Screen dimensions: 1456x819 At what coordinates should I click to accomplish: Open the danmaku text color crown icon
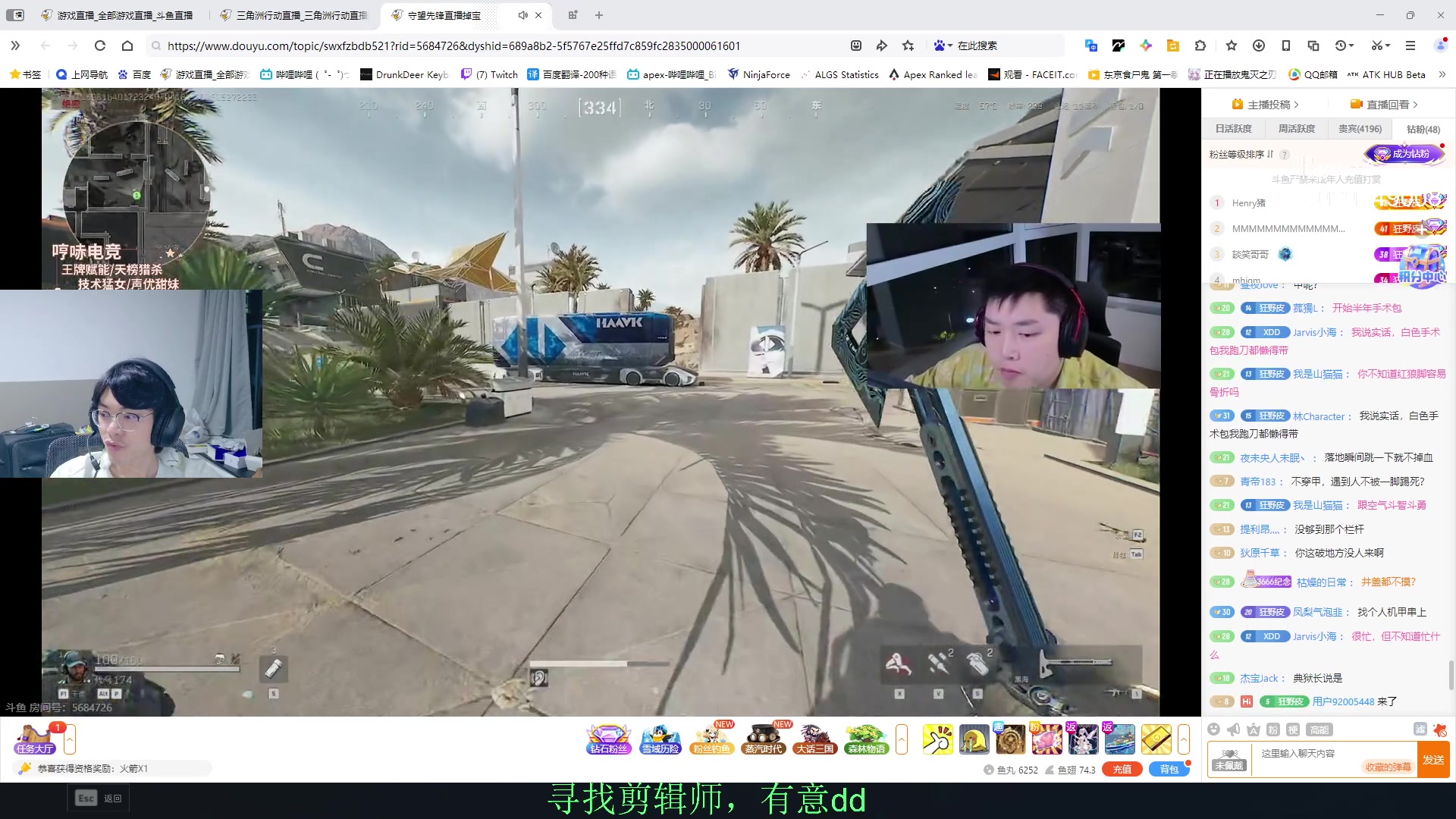1253,730
